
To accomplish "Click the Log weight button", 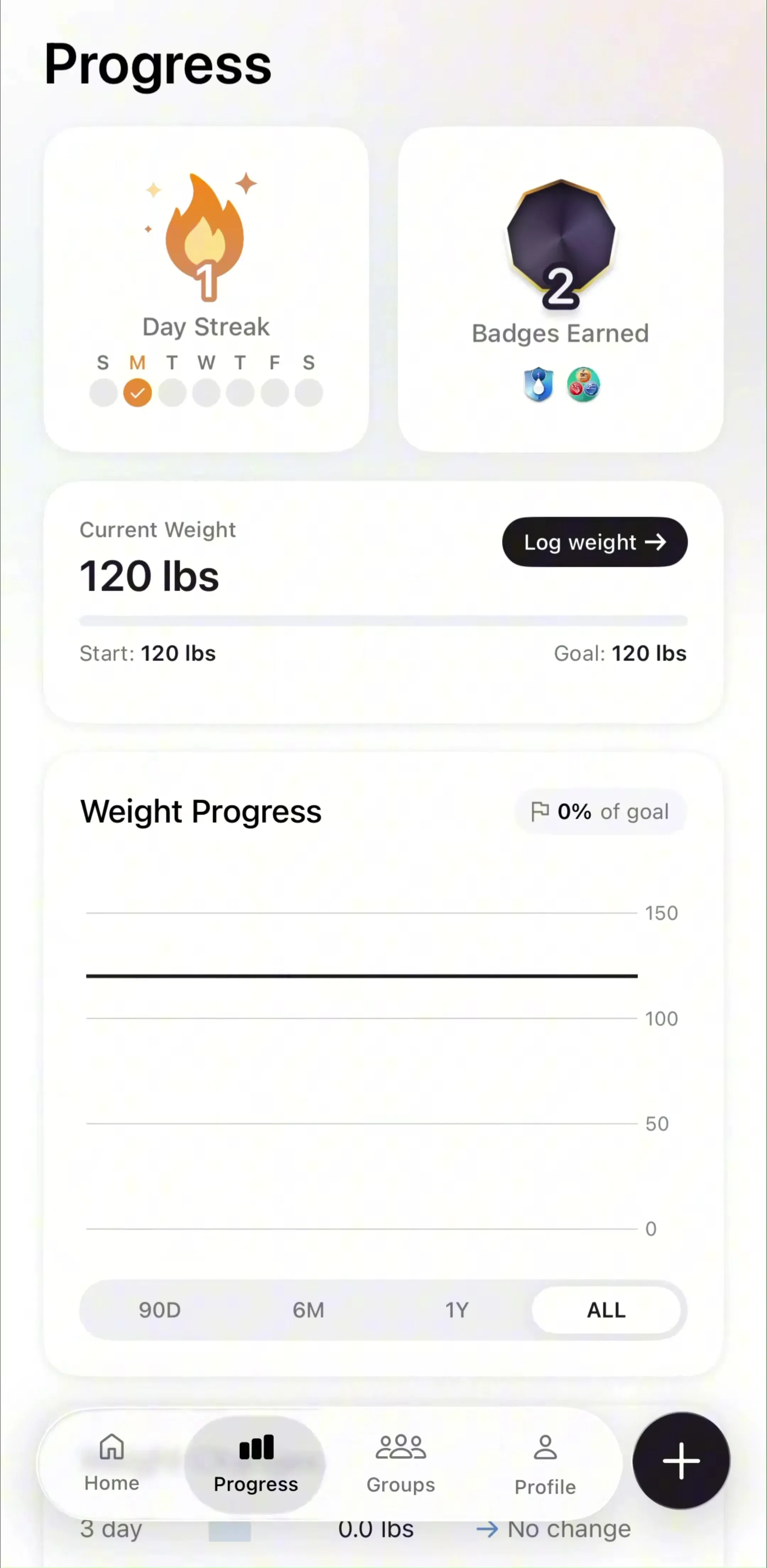I will (x=595, y=542).
